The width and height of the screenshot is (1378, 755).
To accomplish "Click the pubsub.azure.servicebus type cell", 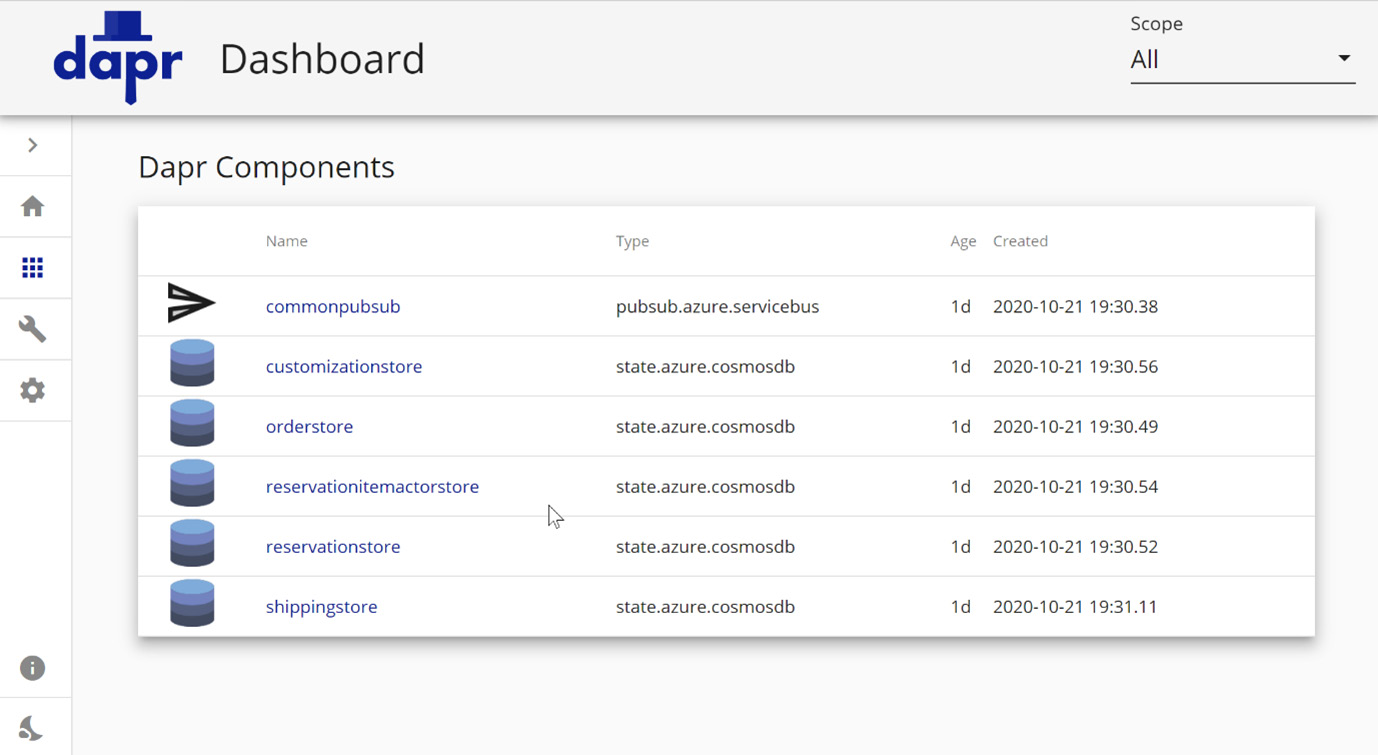I will click(717, 306).
